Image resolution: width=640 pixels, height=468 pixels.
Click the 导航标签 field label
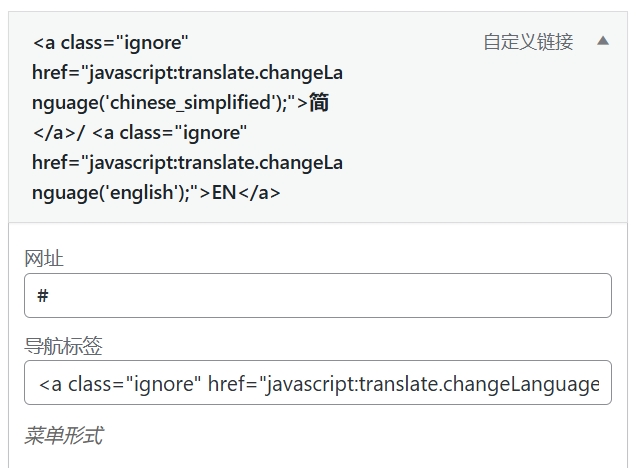(x=63, y=346)
